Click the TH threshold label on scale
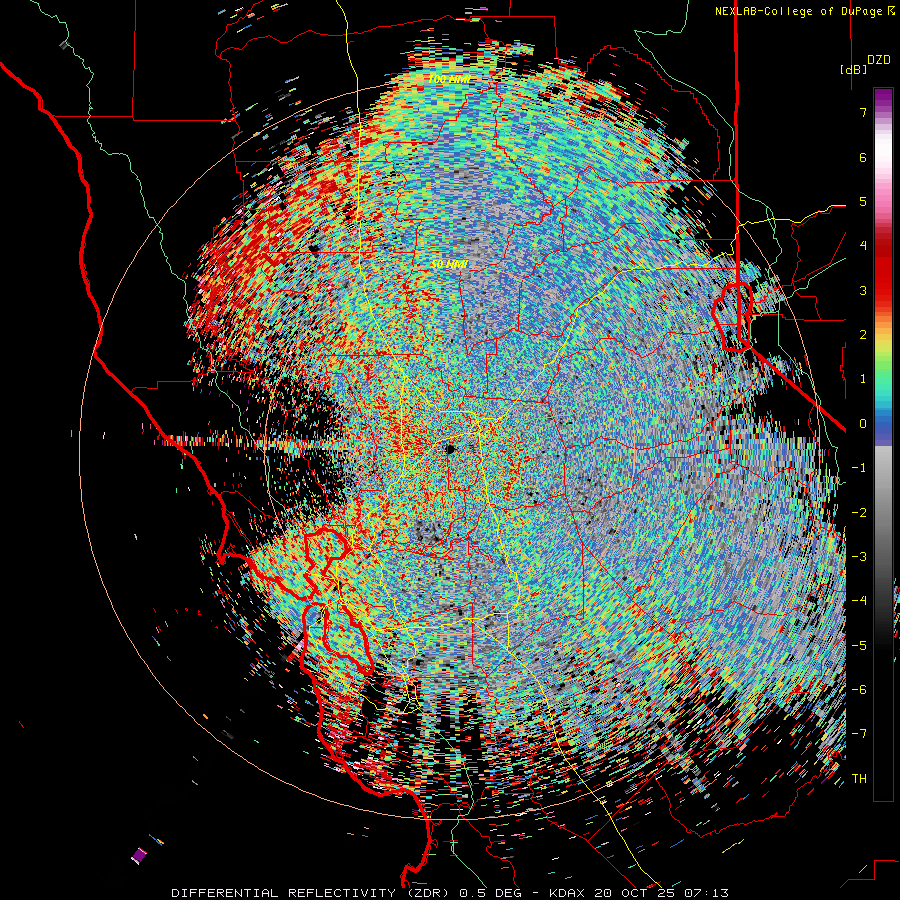Image resolution: width=900 pixels, height=900 pixels. [x=859, y=779]
